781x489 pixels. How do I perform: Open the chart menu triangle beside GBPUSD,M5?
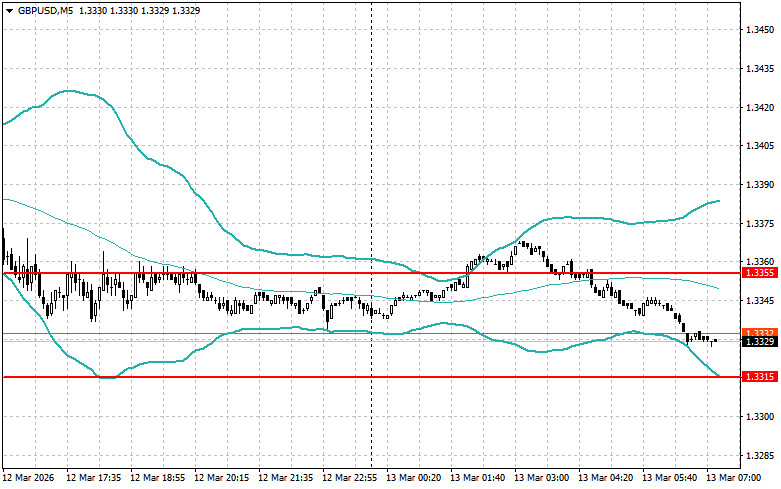pos(9,10)
